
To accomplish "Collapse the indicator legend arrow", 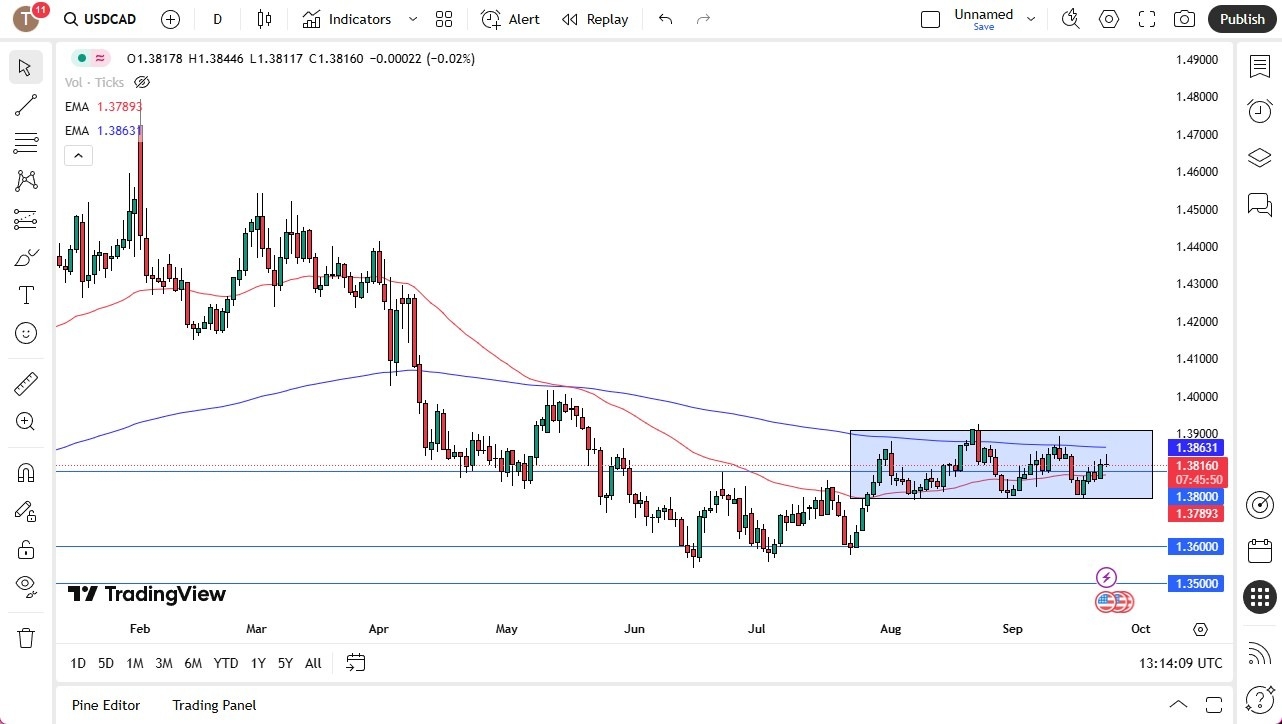I will click(78, 155).
